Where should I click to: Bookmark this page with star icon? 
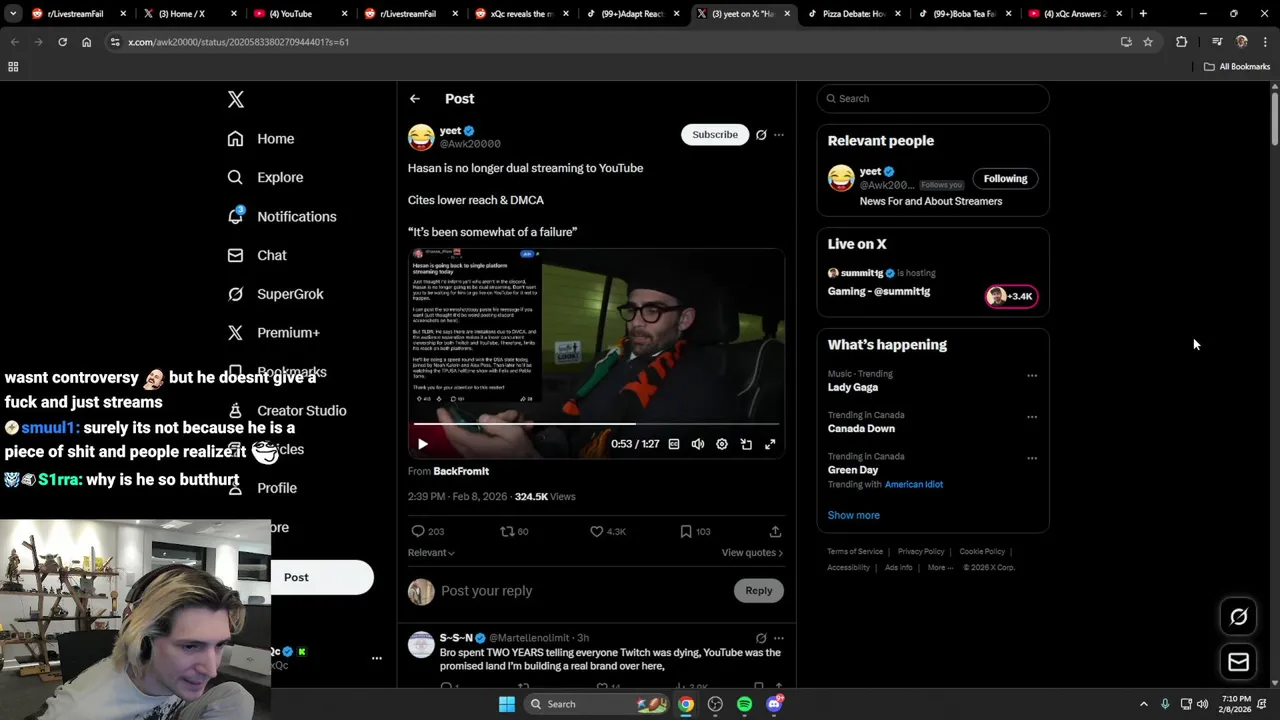click(1148, 42)
